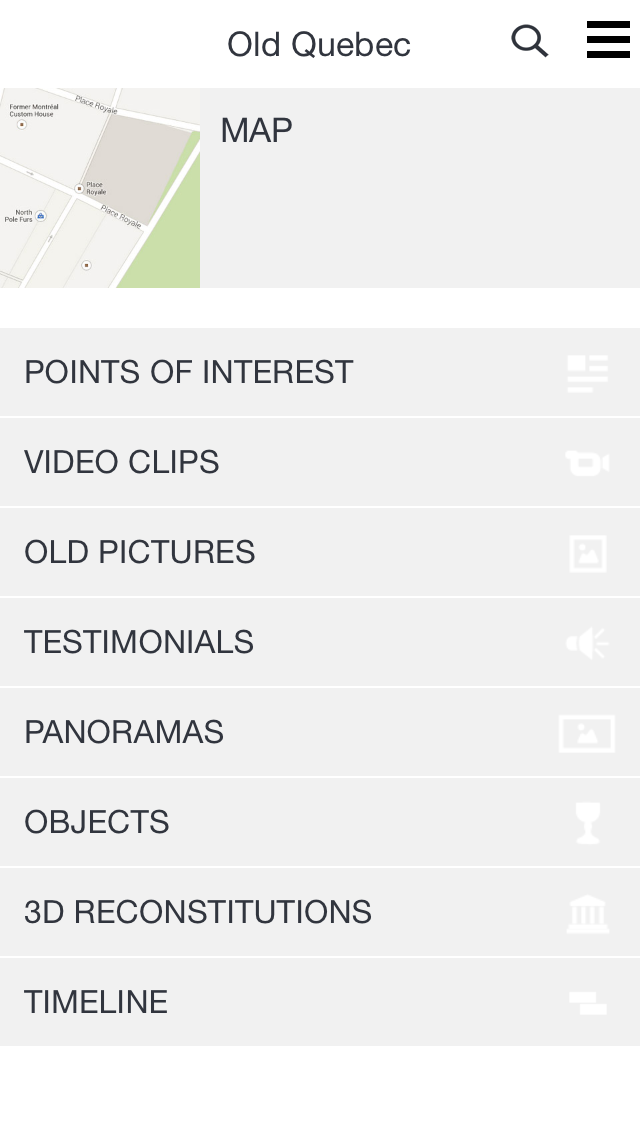Tap the Timeline bars icon

588,1003
